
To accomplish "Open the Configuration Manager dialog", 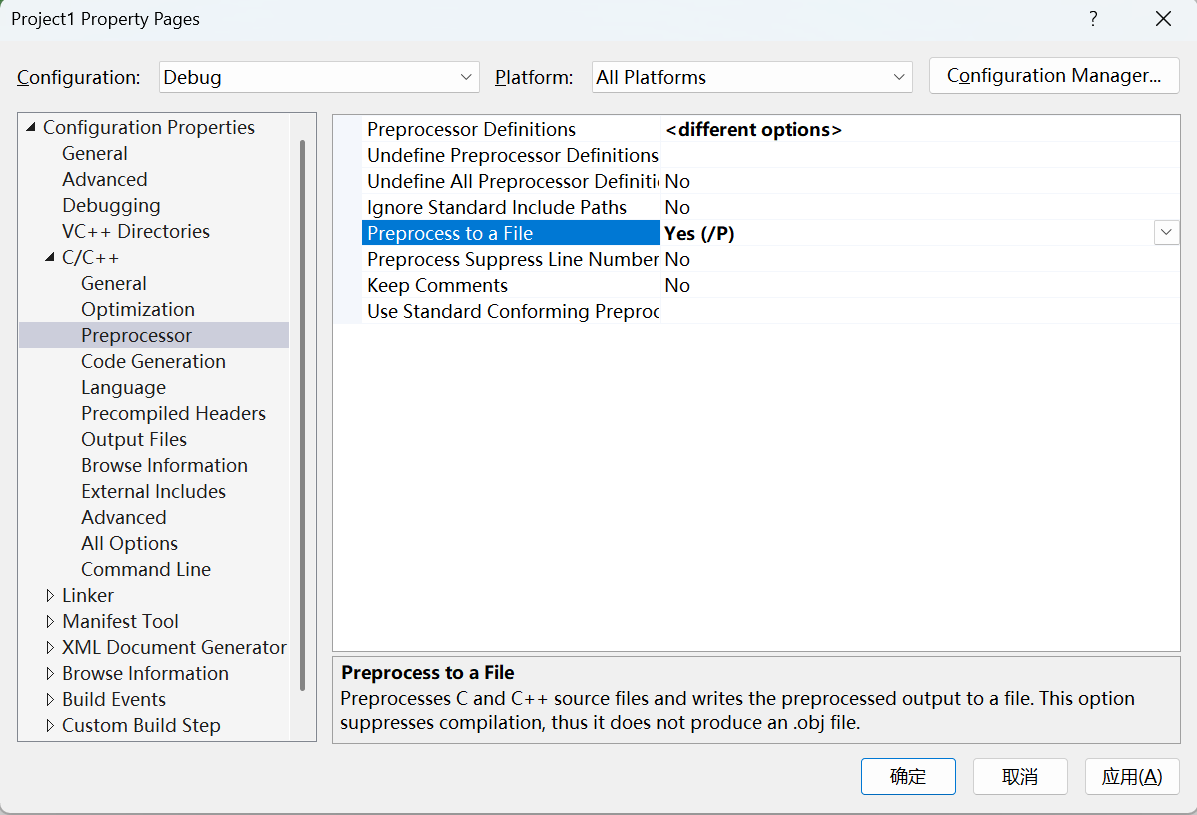I will 1054,76.
